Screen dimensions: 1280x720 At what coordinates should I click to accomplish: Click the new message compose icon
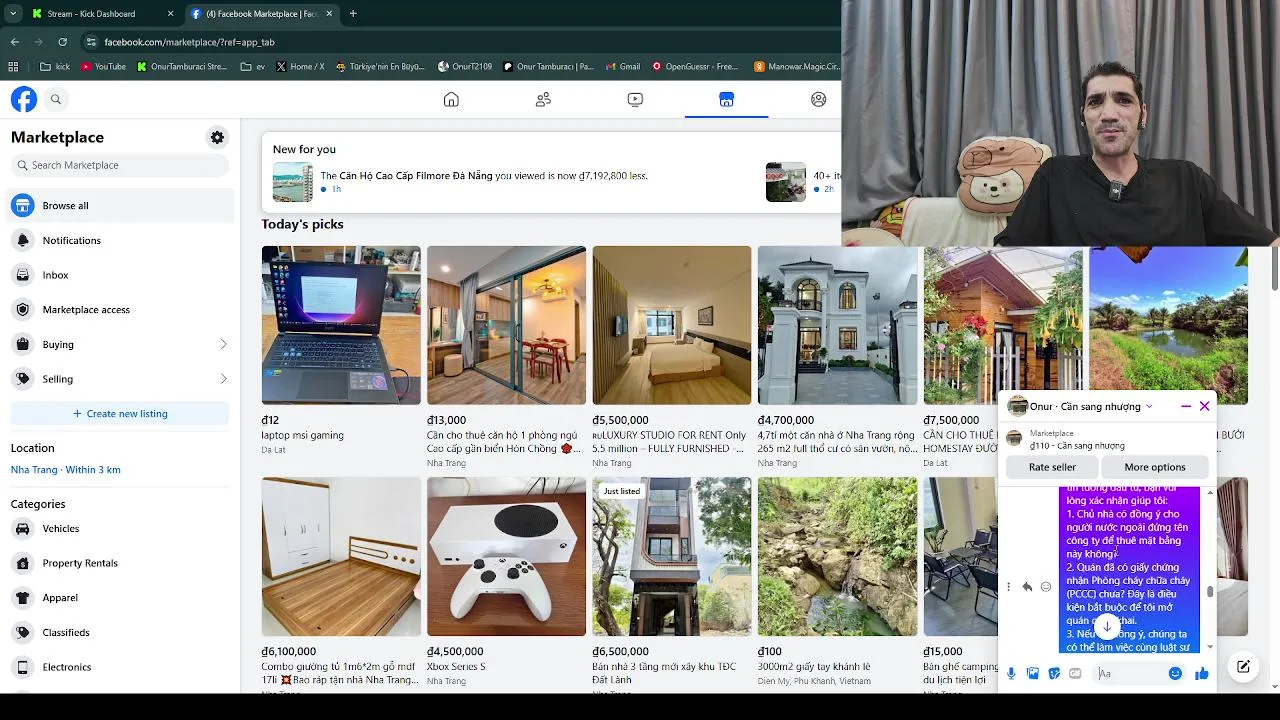pyautogui.click(x=1243, y=667)
